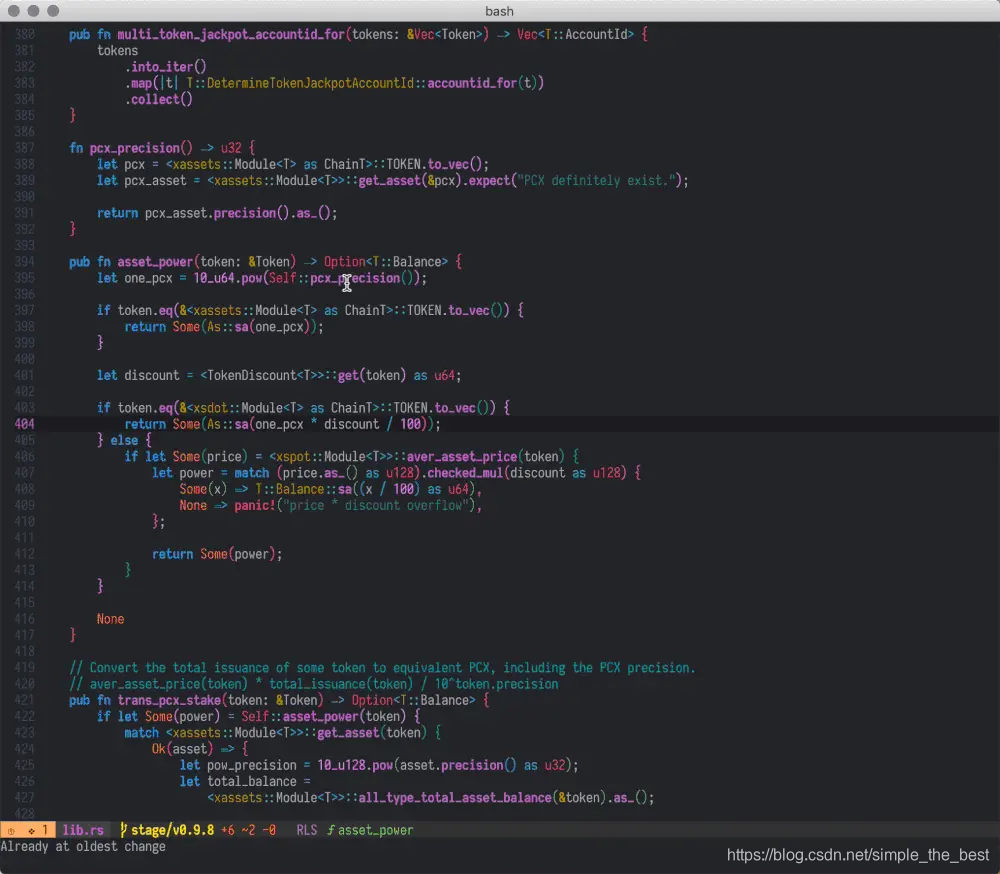
Task: Close the bash terminal window
Action: coord(13,11)
